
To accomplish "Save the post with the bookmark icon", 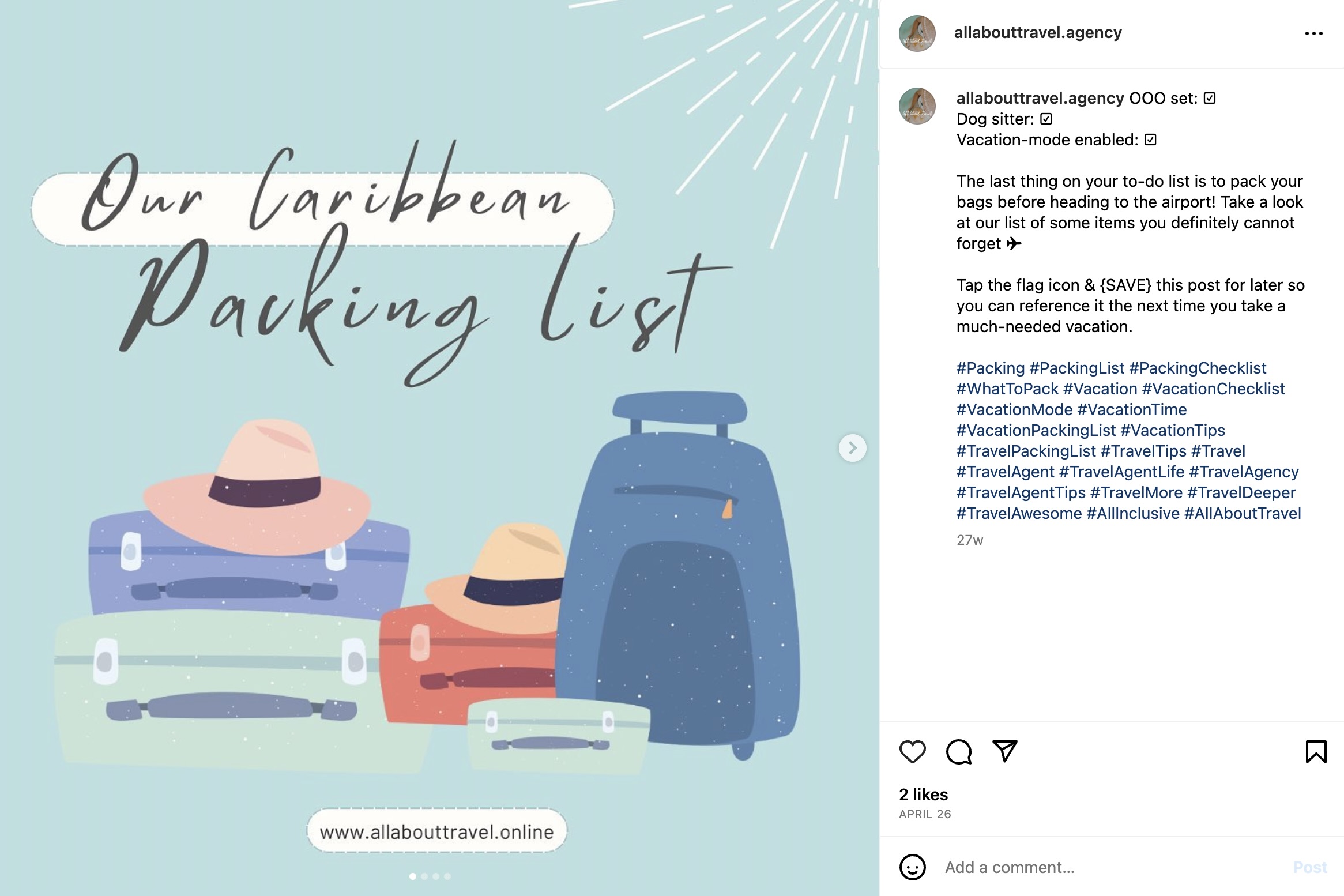I will [1316, 752].
